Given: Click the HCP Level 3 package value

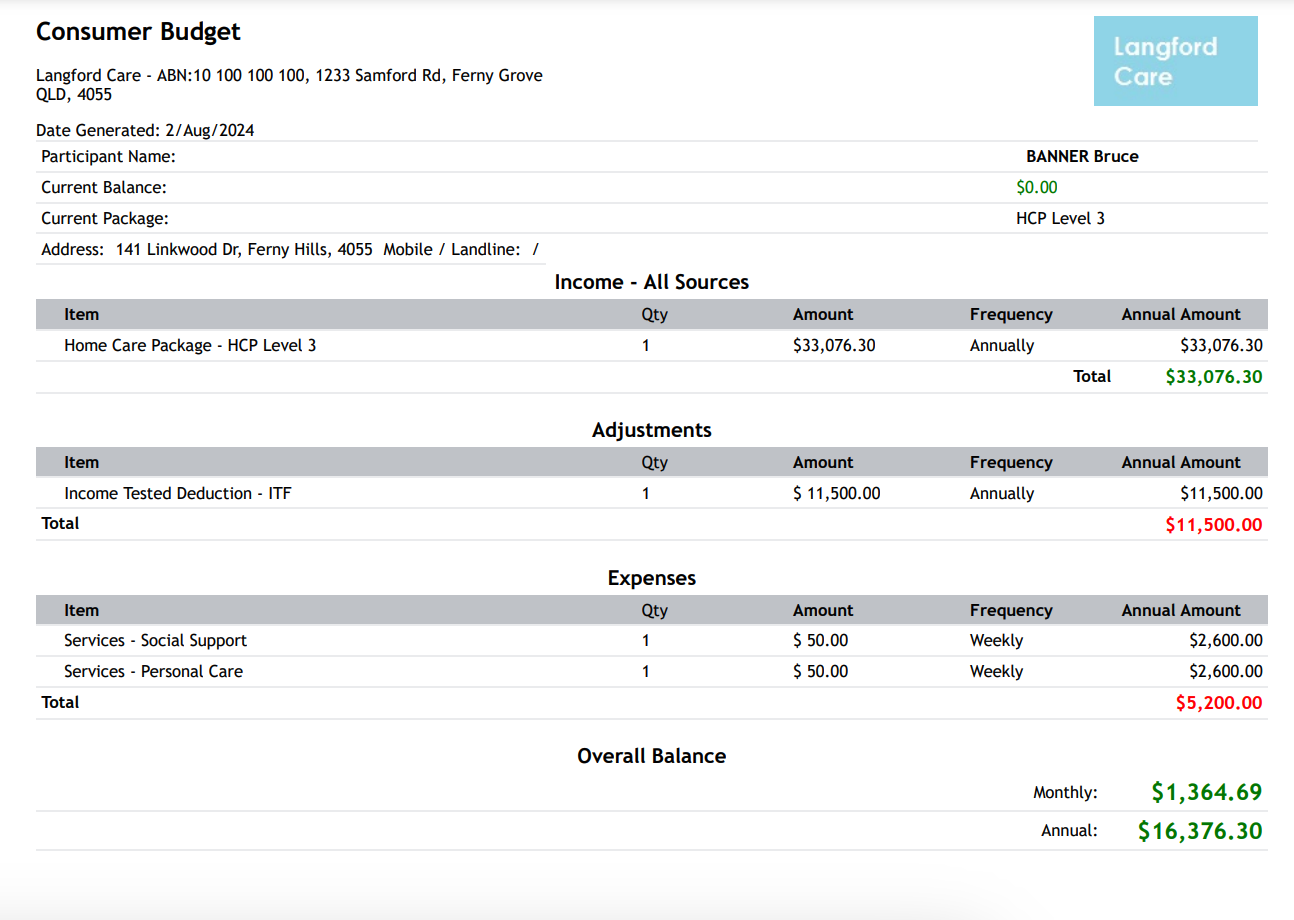Looking at the screenshot, I should pyautogui.click(x=1060, y=218).
